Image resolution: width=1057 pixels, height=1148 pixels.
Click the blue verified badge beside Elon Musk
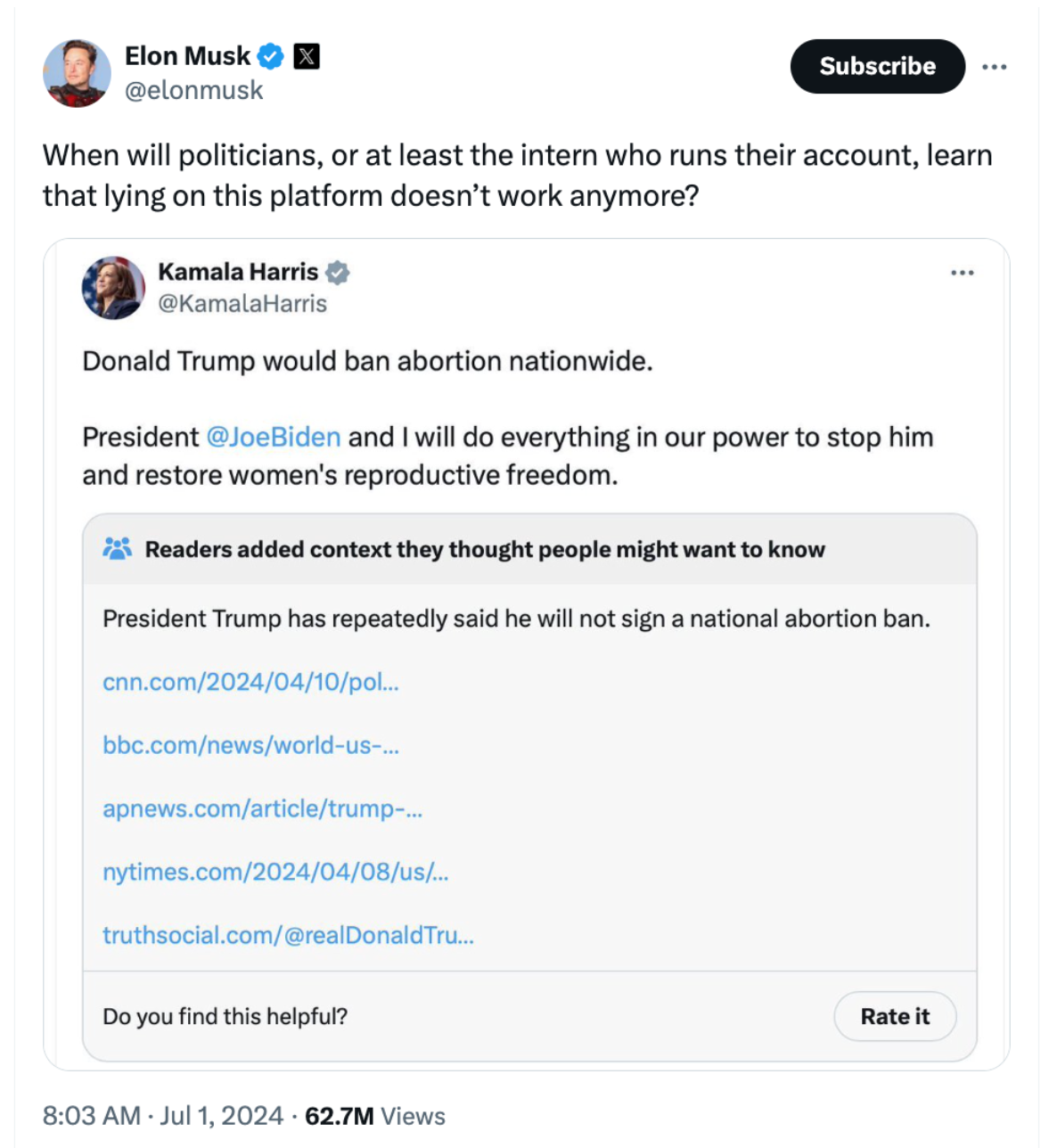pos(271,56)
